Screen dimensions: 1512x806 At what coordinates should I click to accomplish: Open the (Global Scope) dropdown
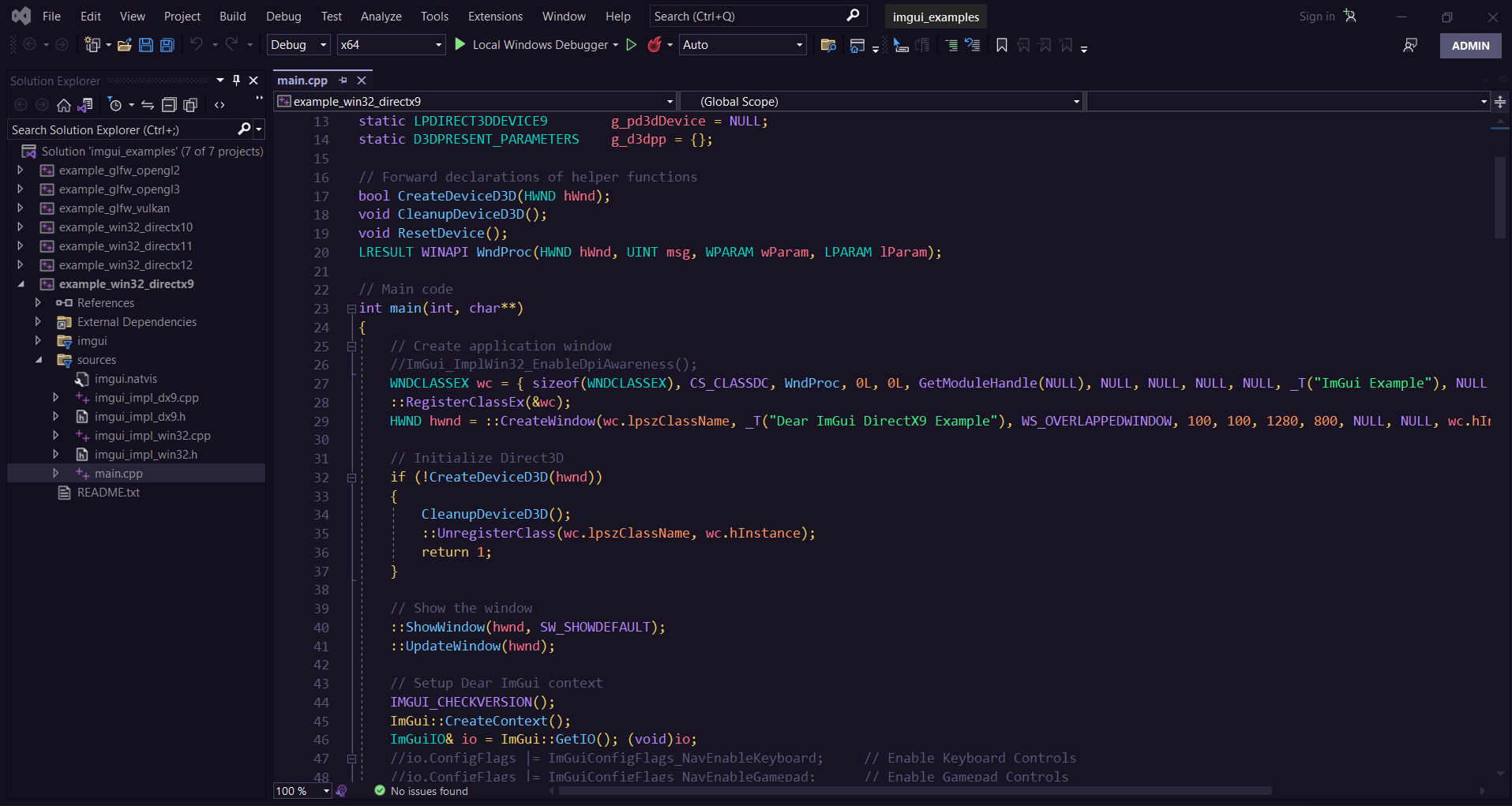[882, 102]
